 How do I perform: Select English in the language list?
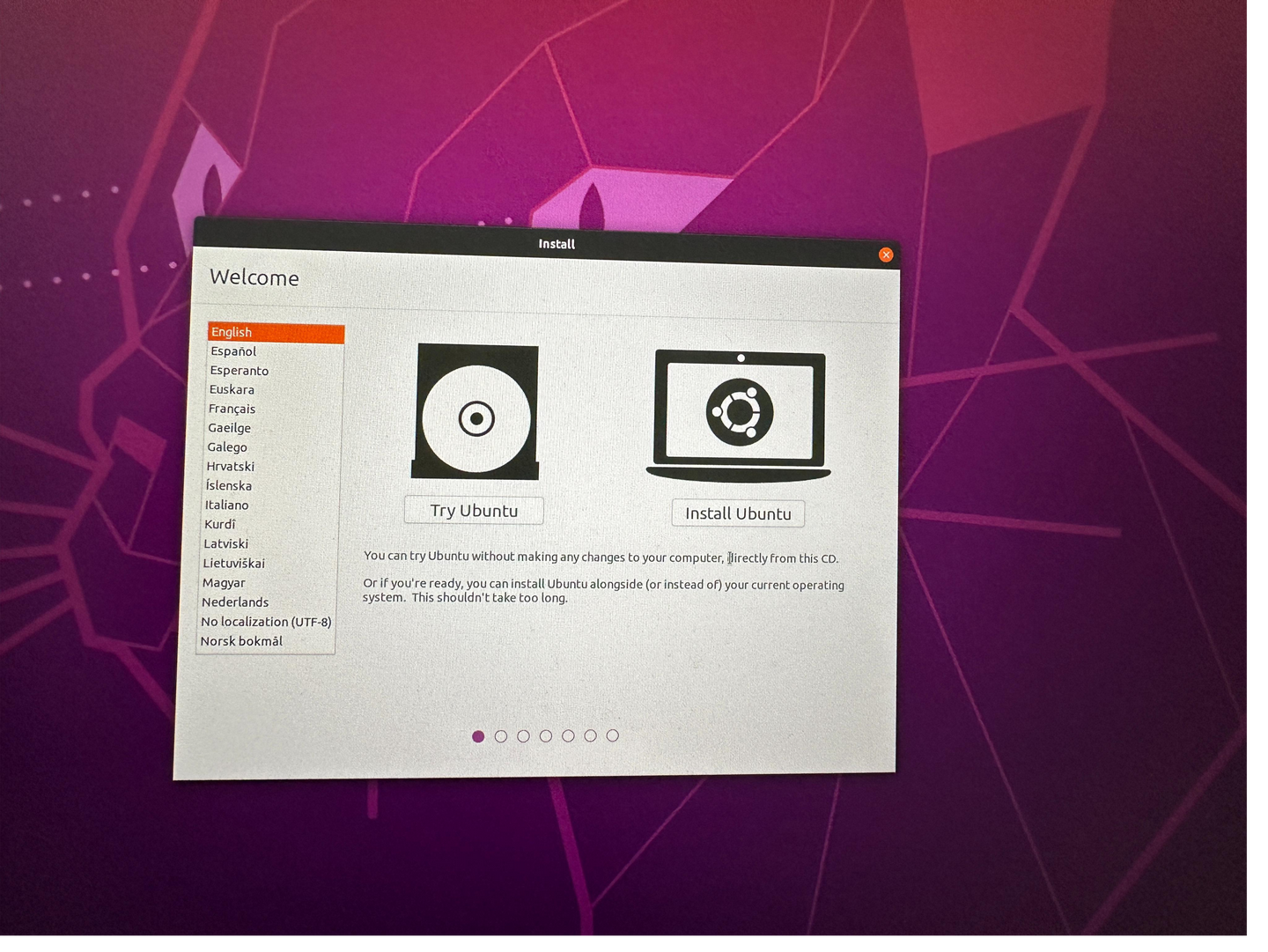point(276,332)
